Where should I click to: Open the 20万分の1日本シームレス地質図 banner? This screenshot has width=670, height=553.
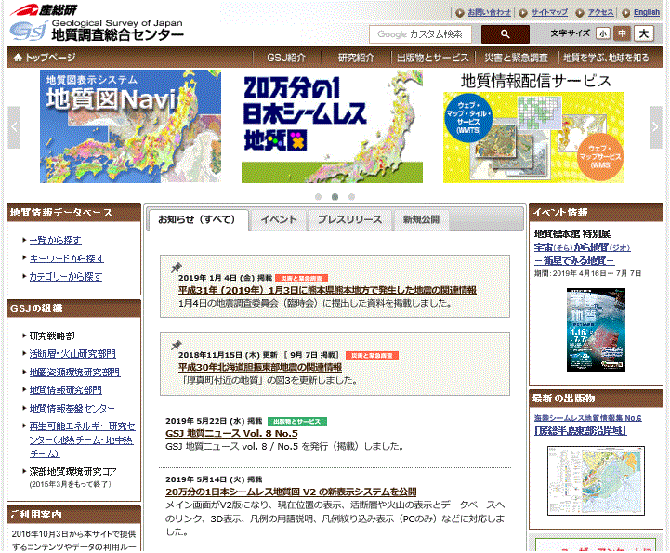click(x=332, y=126)
